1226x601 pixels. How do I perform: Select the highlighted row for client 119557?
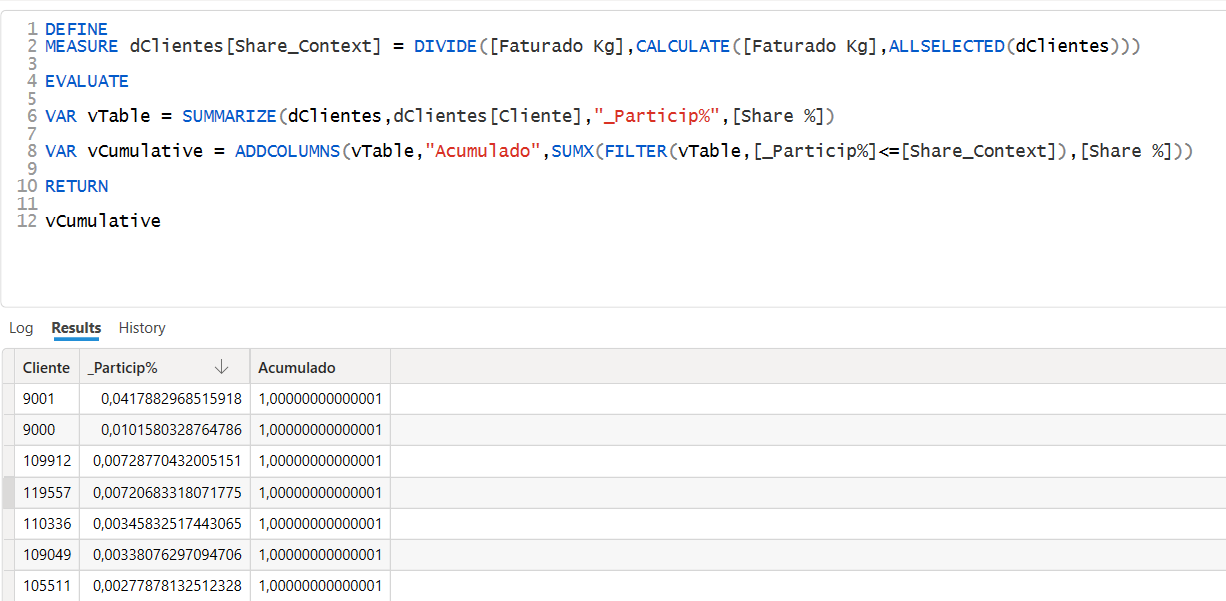point(46,492)
